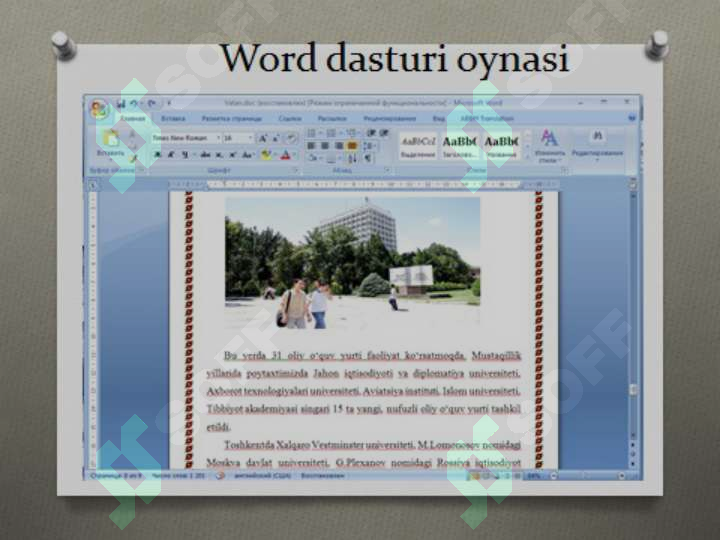Click the Borders icon in paragraph group
The image size is (720, 540).
click(332, 158)
